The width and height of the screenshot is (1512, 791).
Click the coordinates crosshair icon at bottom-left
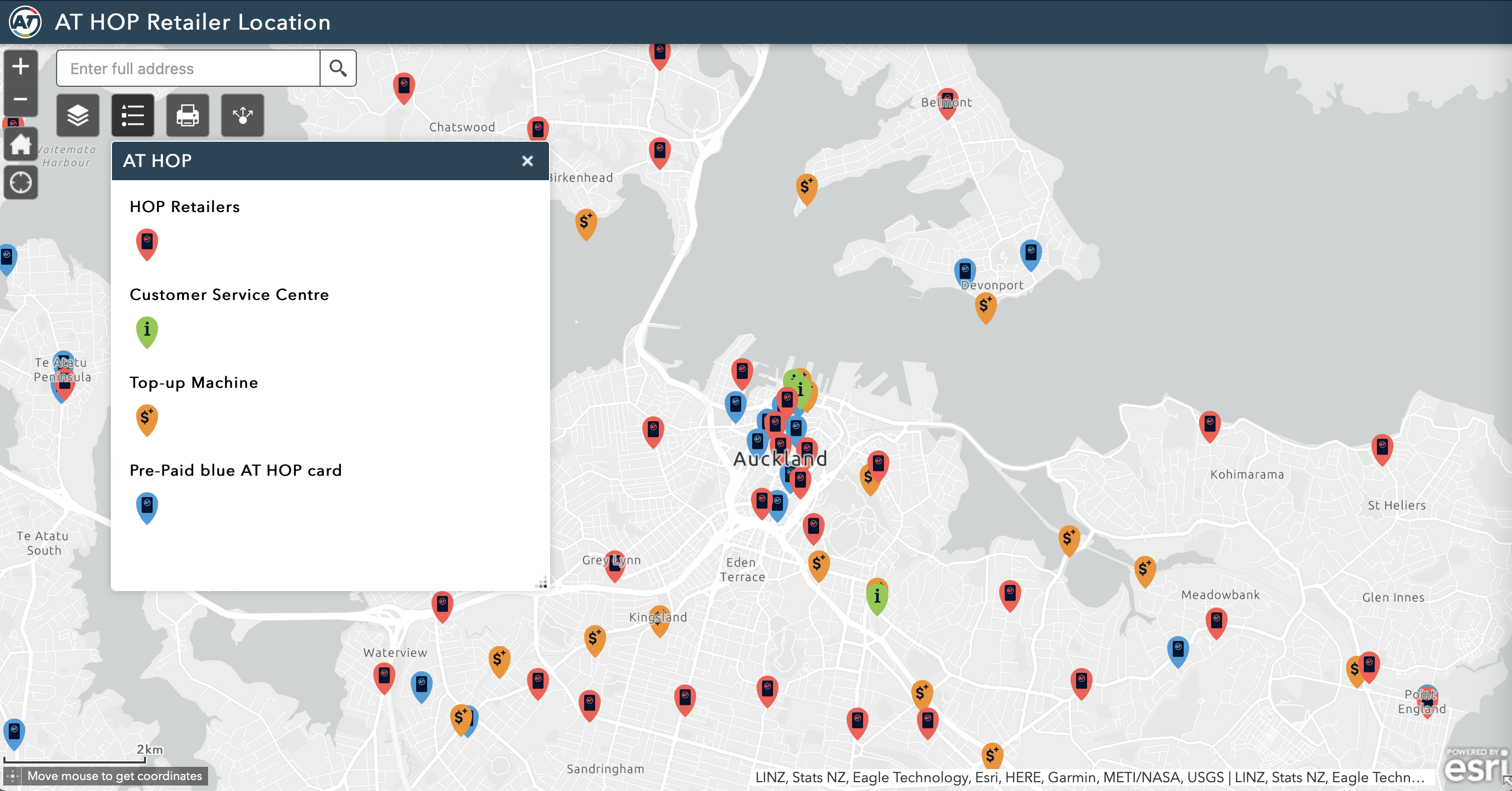click(x=13, y=776)
